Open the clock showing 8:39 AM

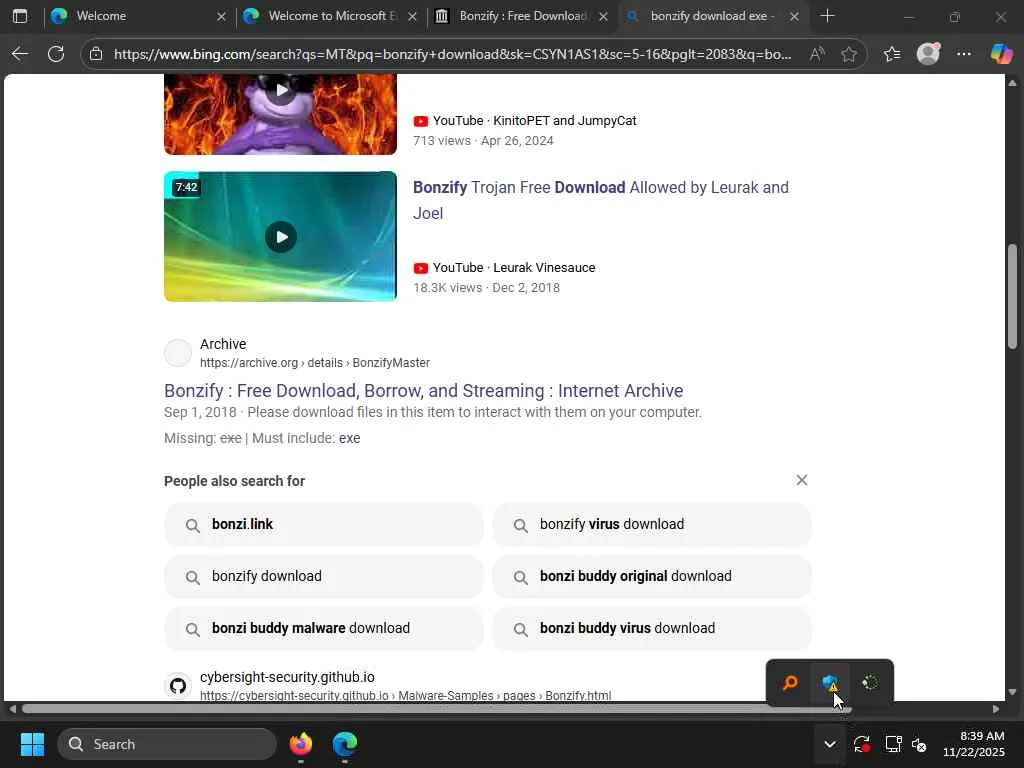coord(973,744)
